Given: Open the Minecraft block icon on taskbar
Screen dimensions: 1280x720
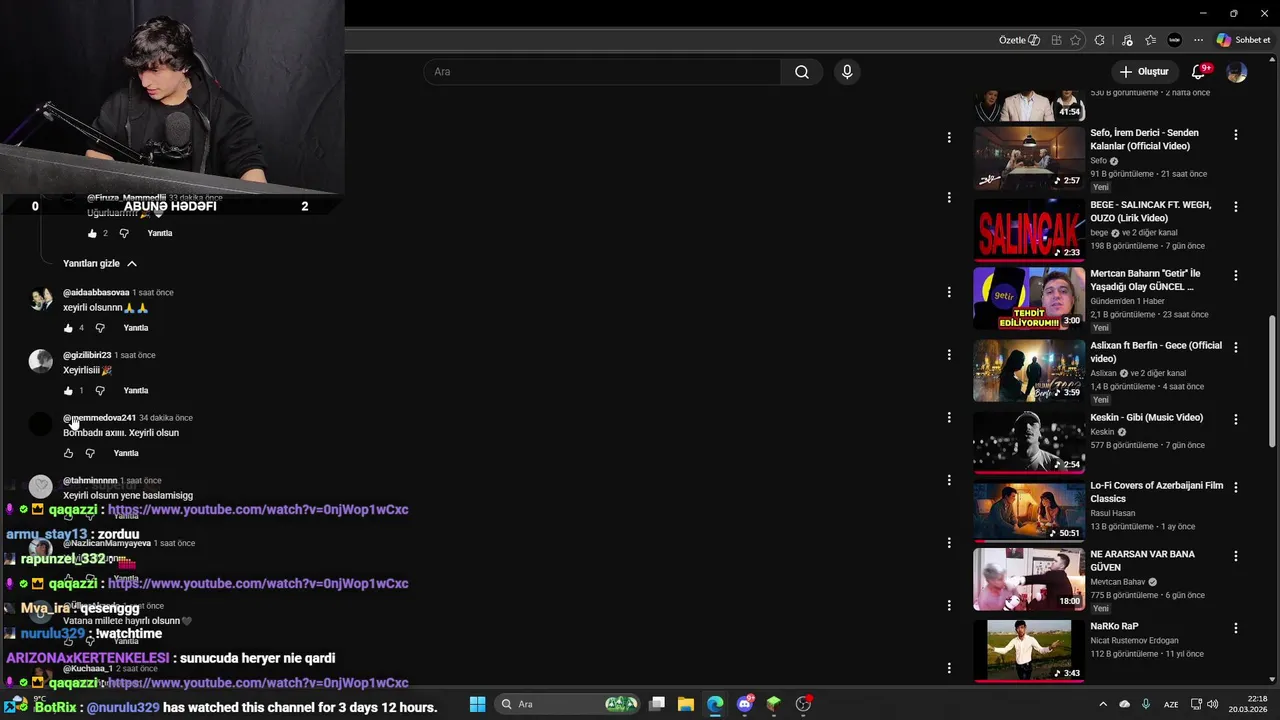Looking at the screenshot, I should tap(773, 704).
